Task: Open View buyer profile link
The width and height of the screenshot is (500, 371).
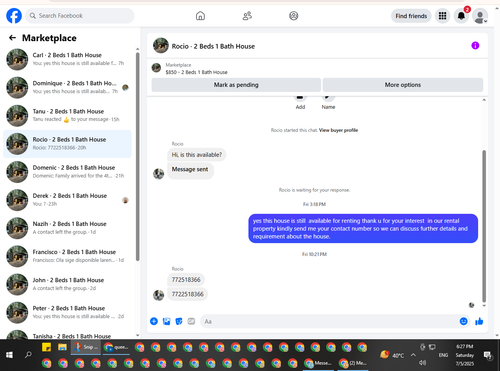Action: tap(338, 130)
